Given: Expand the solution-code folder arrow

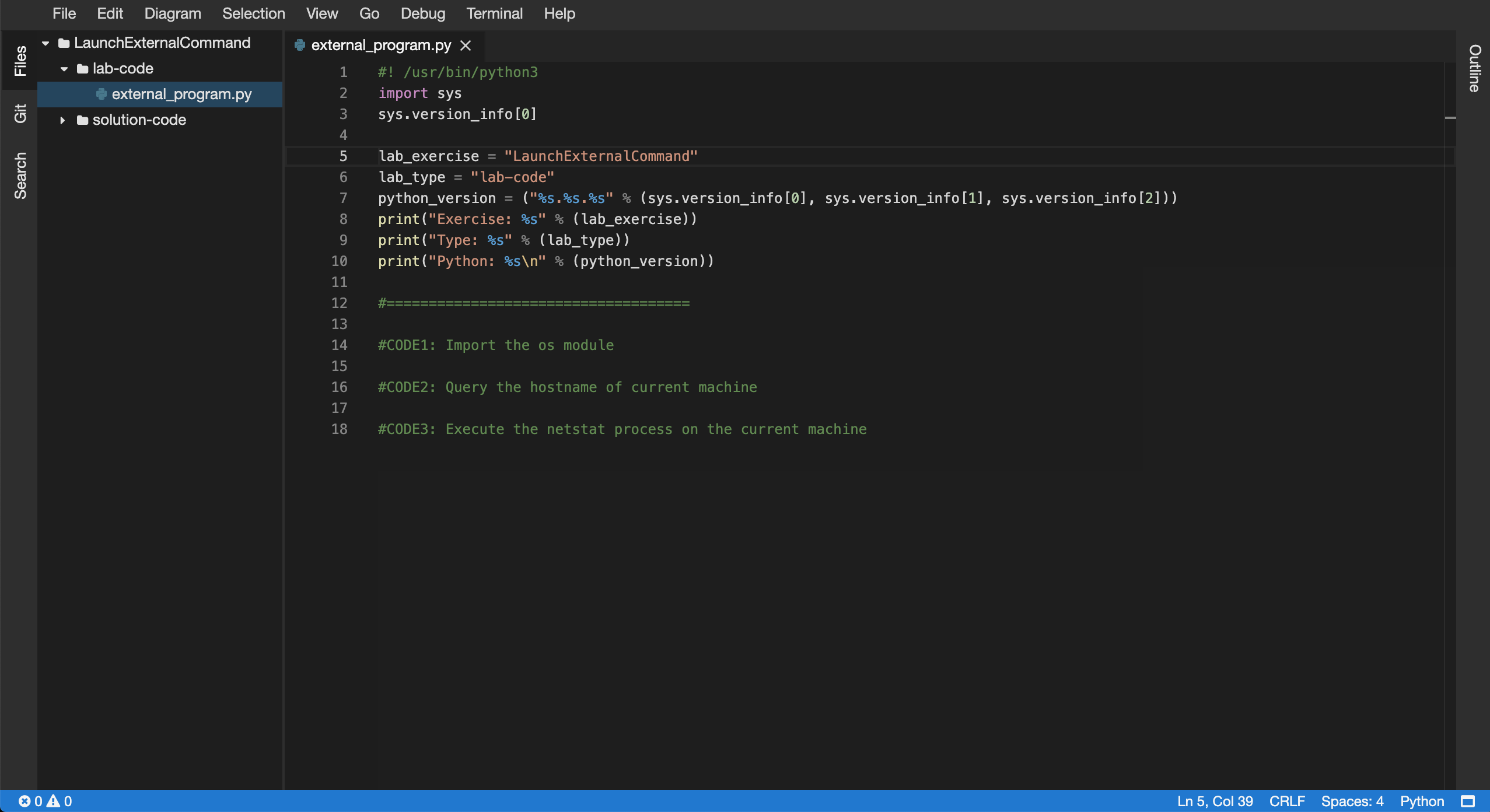Looking at the screenshot, I should 62,120.
